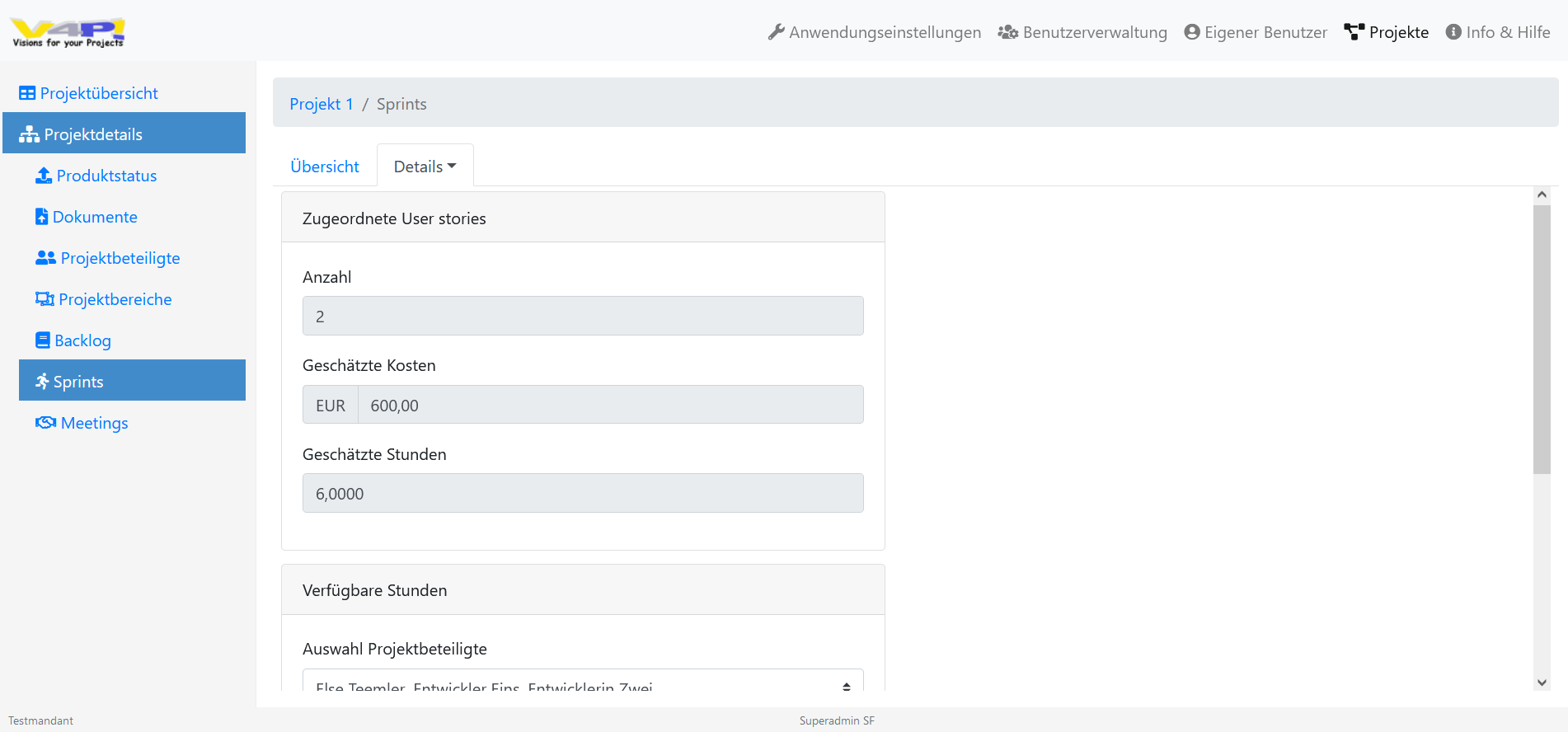Click the Superadmin SF footer text
1568x732 pixels.
pos(837,720)
